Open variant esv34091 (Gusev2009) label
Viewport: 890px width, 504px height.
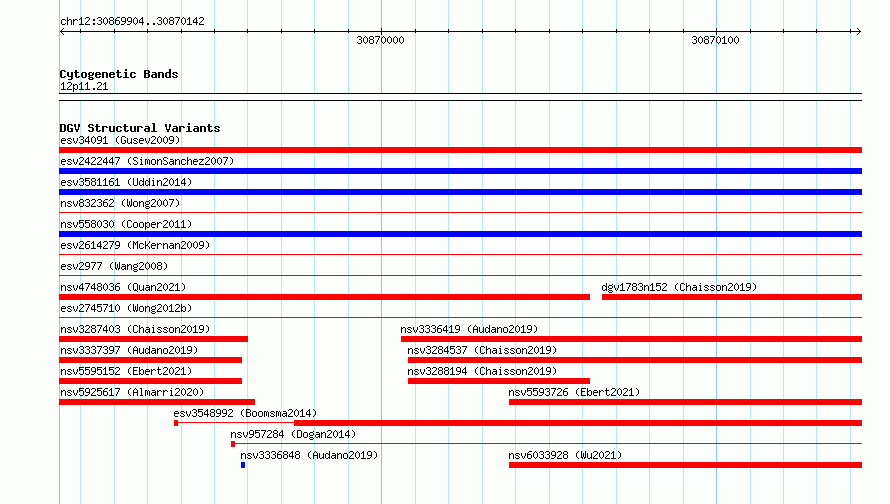tap(120, 140)
